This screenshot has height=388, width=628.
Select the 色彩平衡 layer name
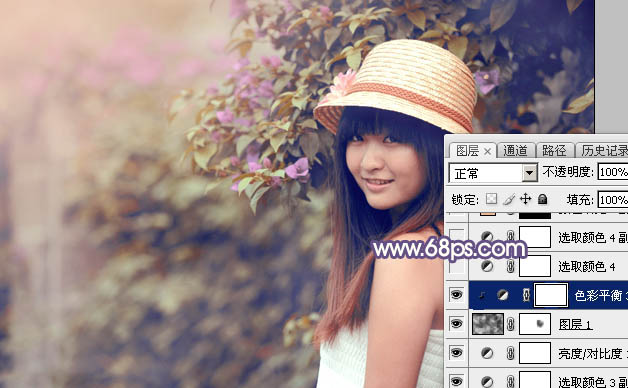(601, 296)
